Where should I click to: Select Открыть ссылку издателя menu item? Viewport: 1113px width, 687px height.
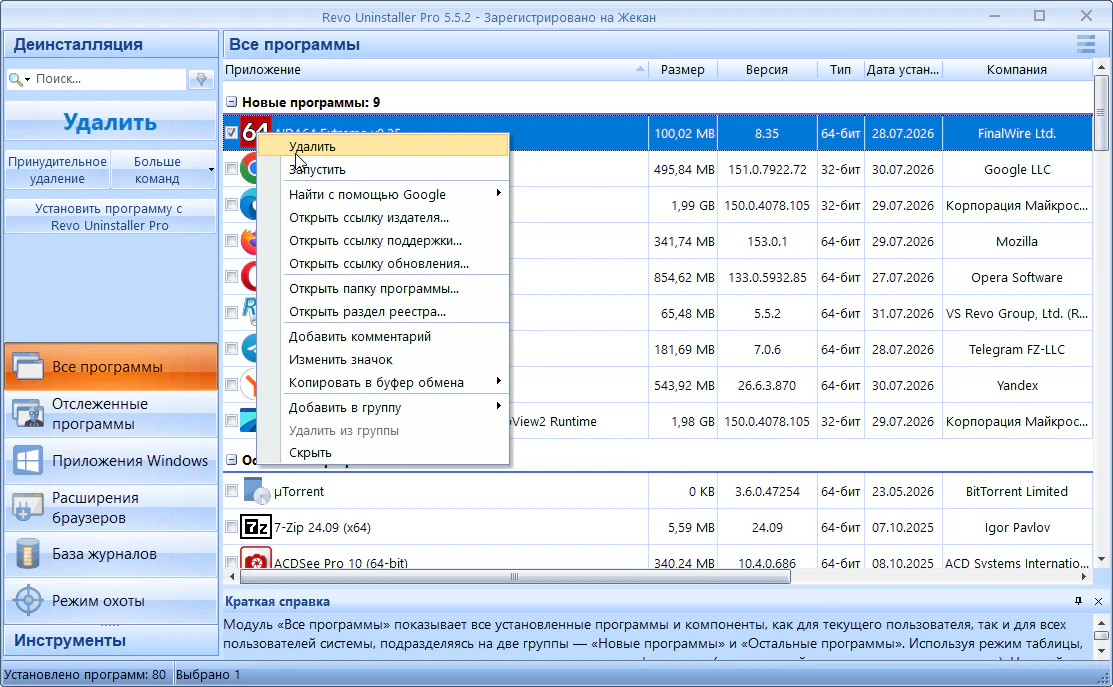tap(383, 218)
